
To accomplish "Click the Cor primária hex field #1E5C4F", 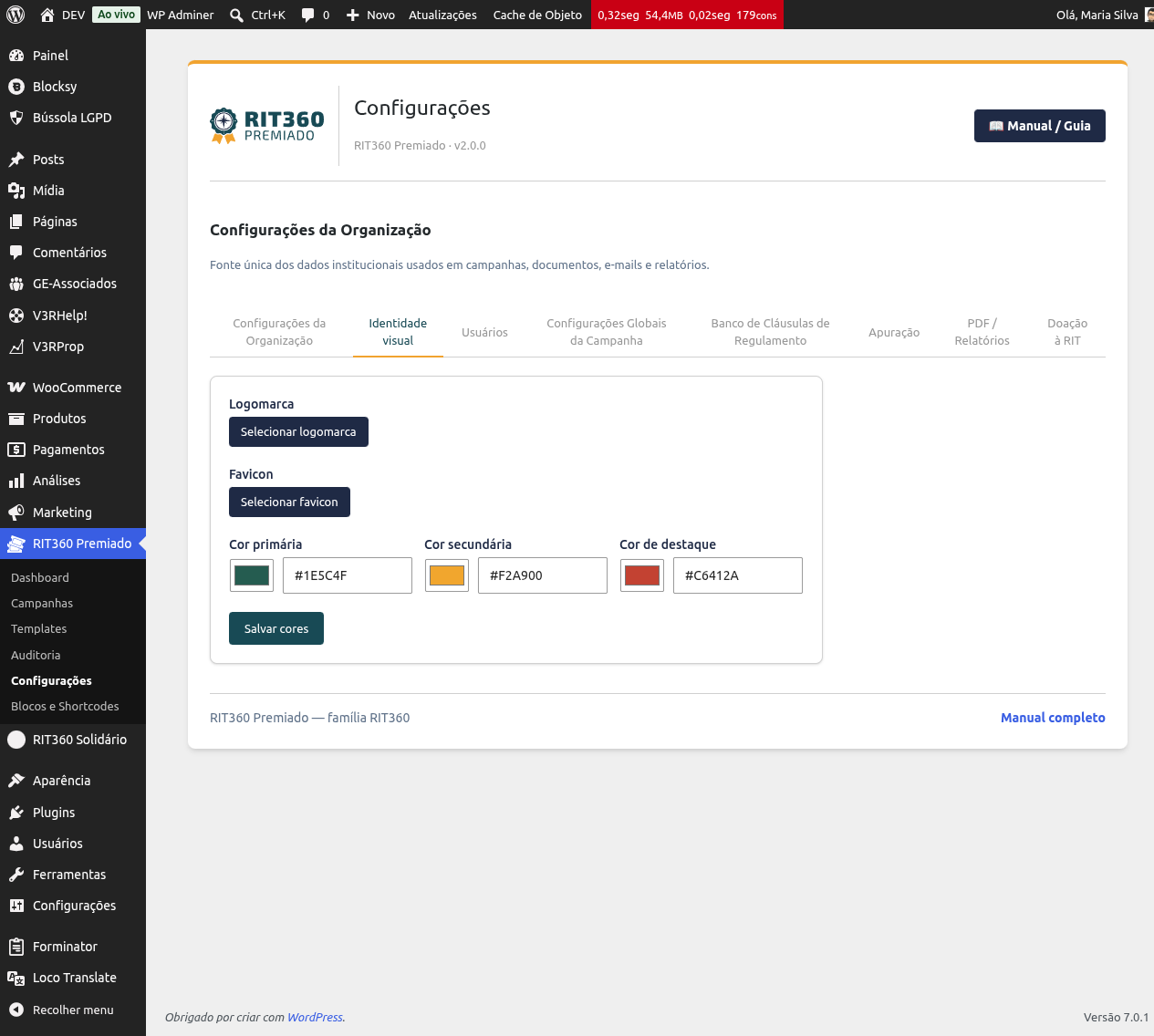I will [x=348, y=575].
